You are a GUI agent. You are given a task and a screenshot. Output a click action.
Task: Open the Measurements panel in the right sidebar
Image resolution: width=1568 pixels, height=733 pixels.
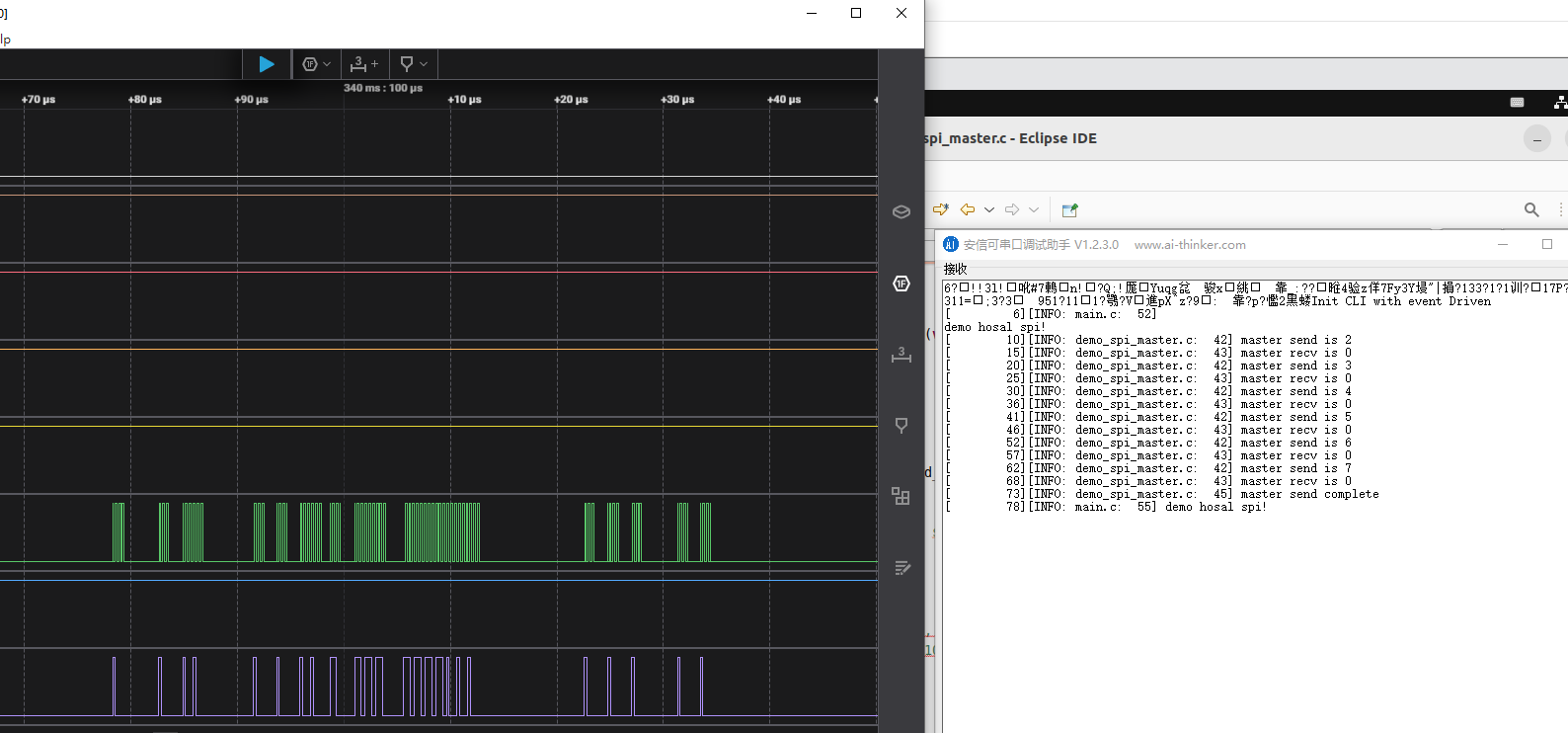902,355
